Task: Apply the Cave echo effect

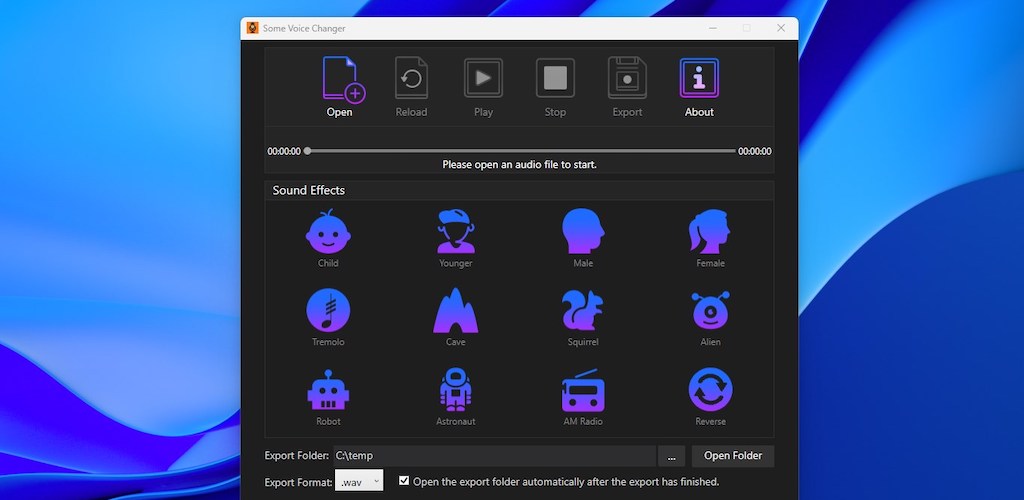Action: coord(455,311)
